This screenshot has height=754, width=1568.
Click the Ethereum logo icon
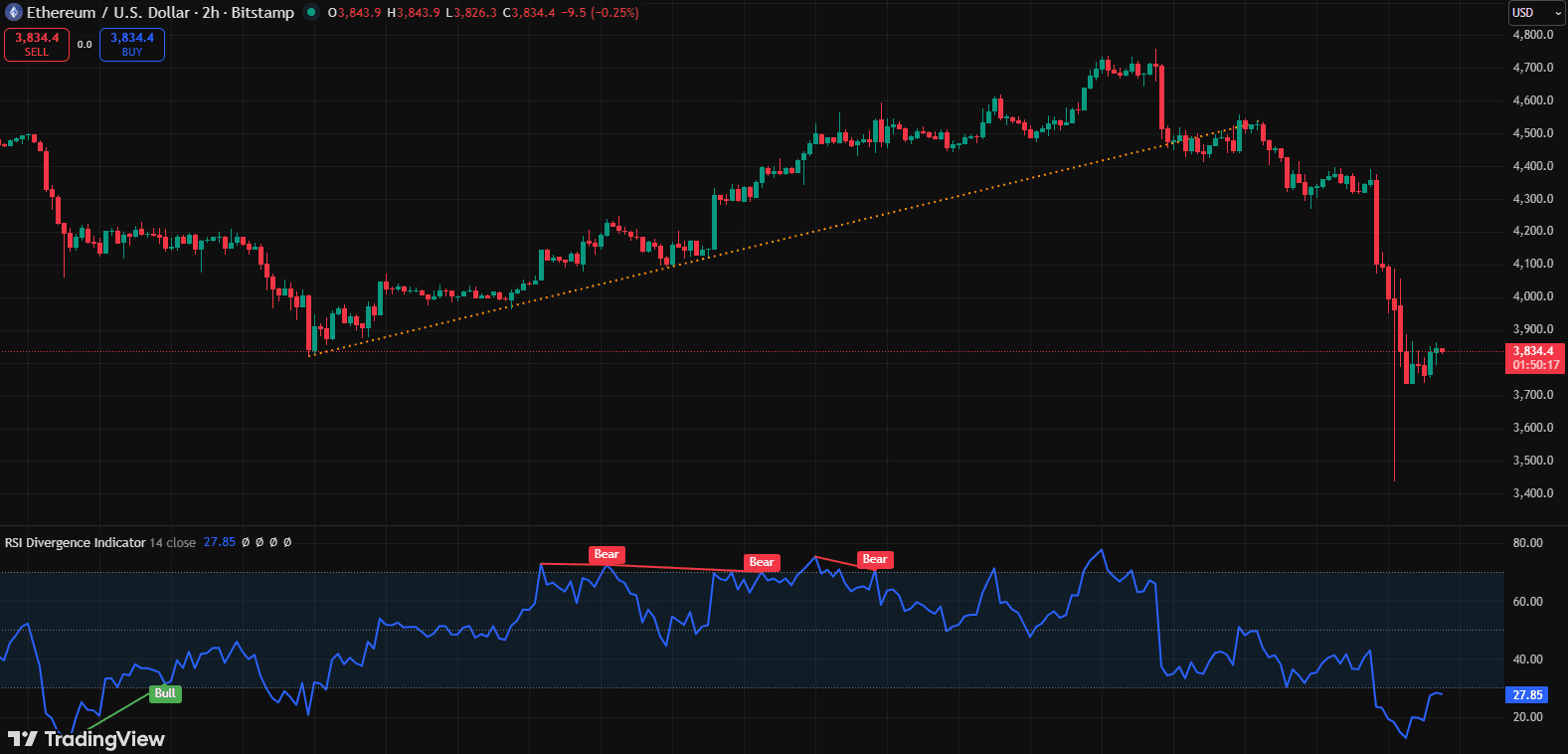pyautogui.click(x=13, y=13)
